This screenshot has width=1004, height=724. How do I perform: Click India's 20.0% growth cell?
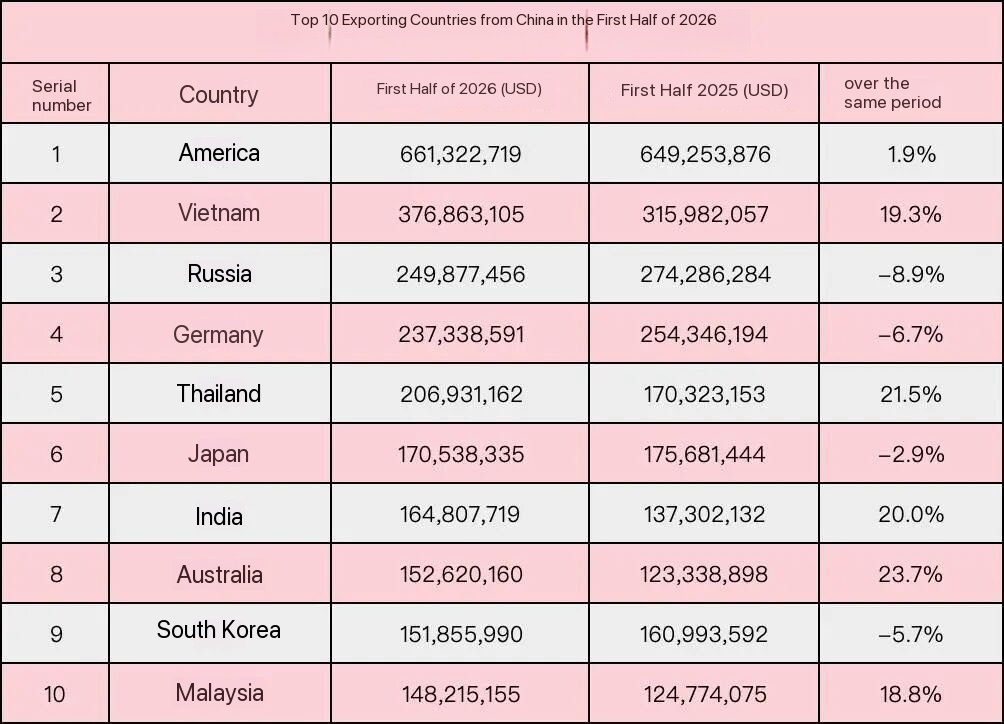(911, 514)
